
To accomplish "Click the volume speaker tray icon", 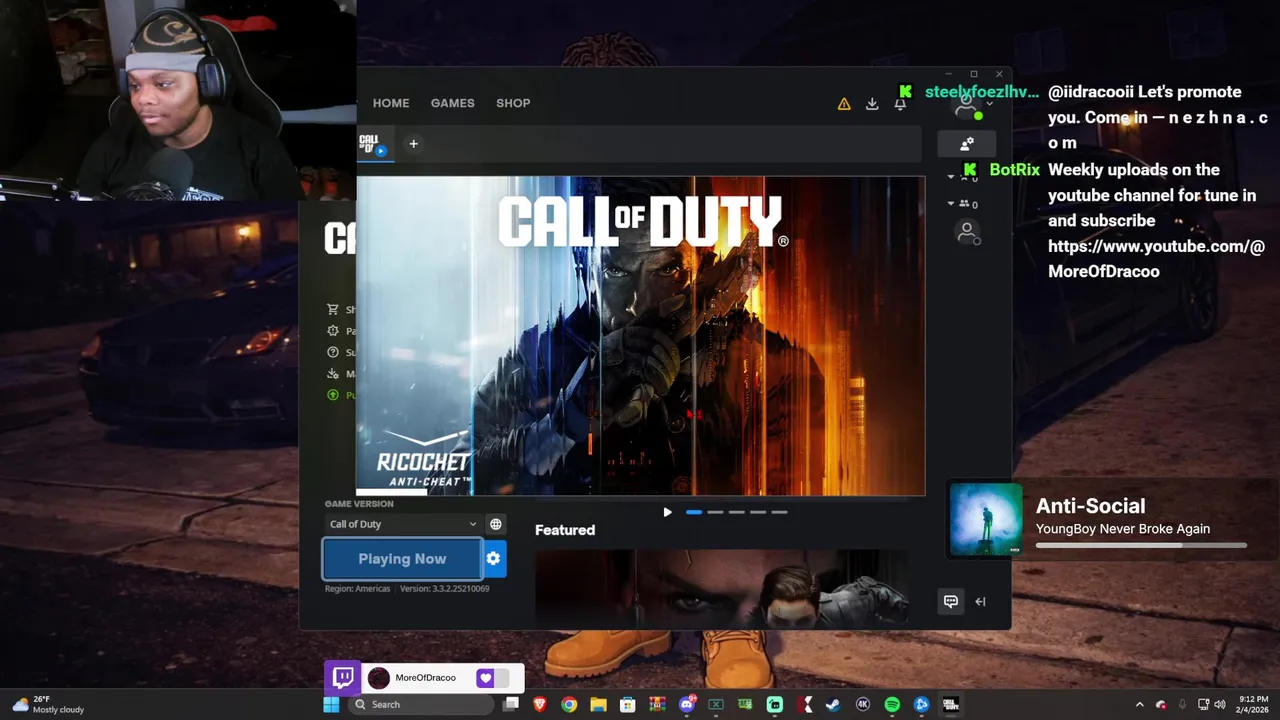I will [x=1220, y=705].
